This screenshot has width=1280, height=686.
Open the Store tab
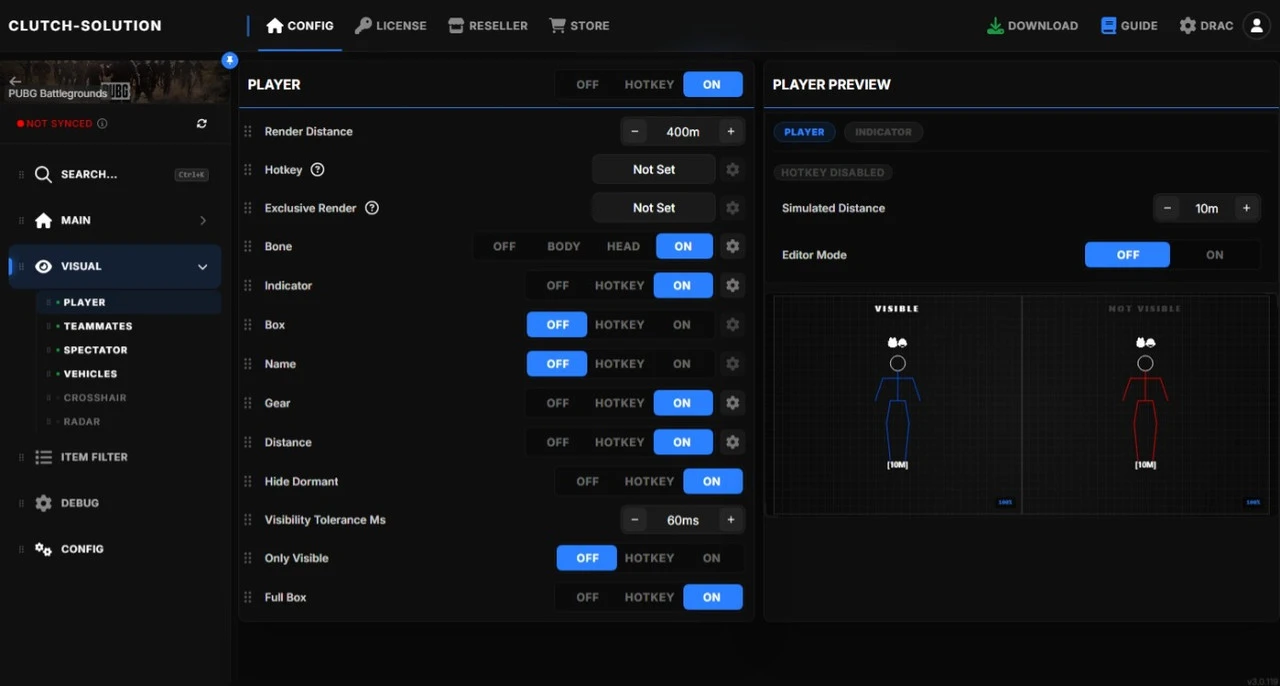point(579,26)
